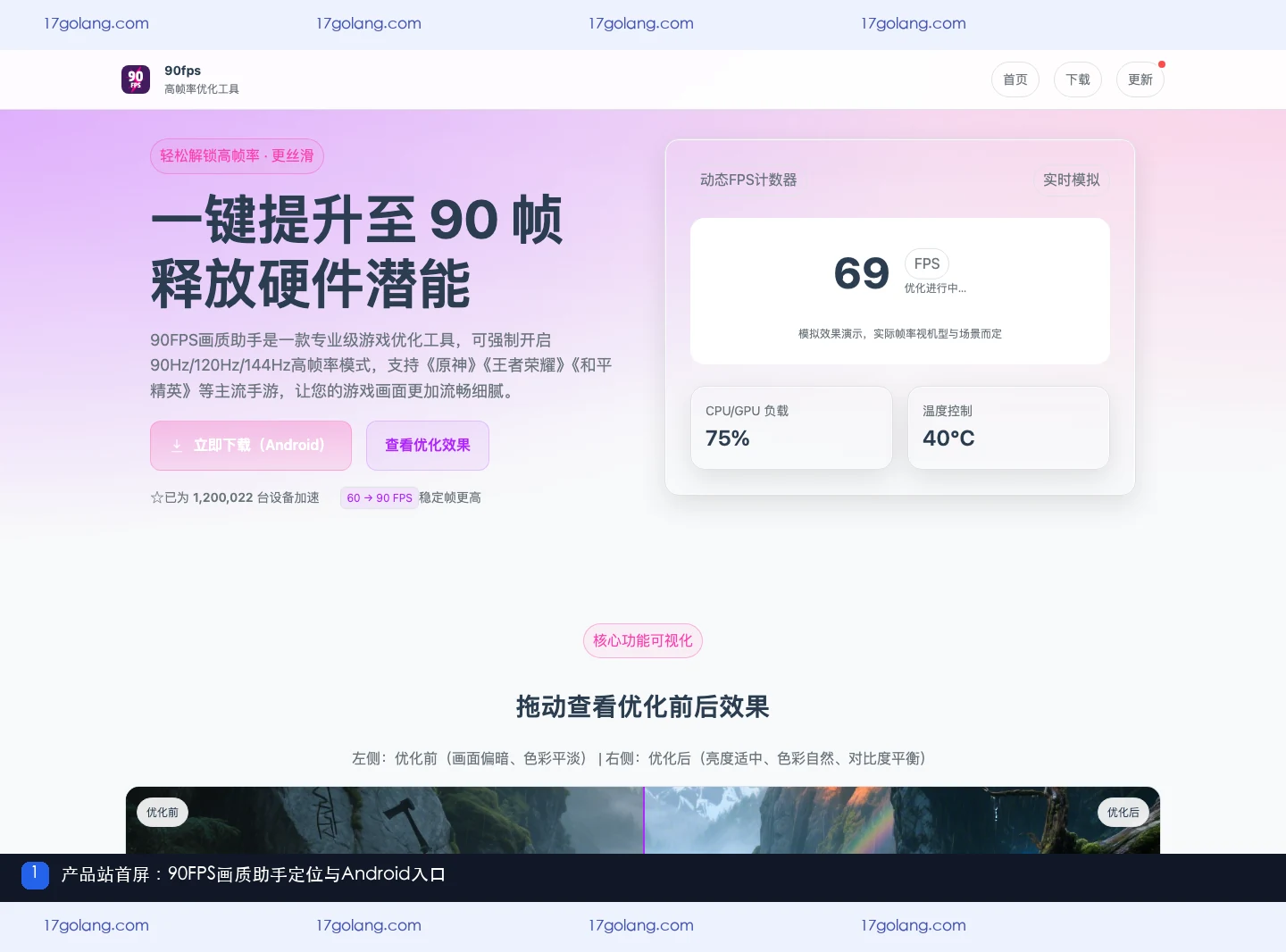Viewport: 1286px width, 952px height.
Task: Click the 一键提升至 90 帧 headline
Action: point(357,220)
